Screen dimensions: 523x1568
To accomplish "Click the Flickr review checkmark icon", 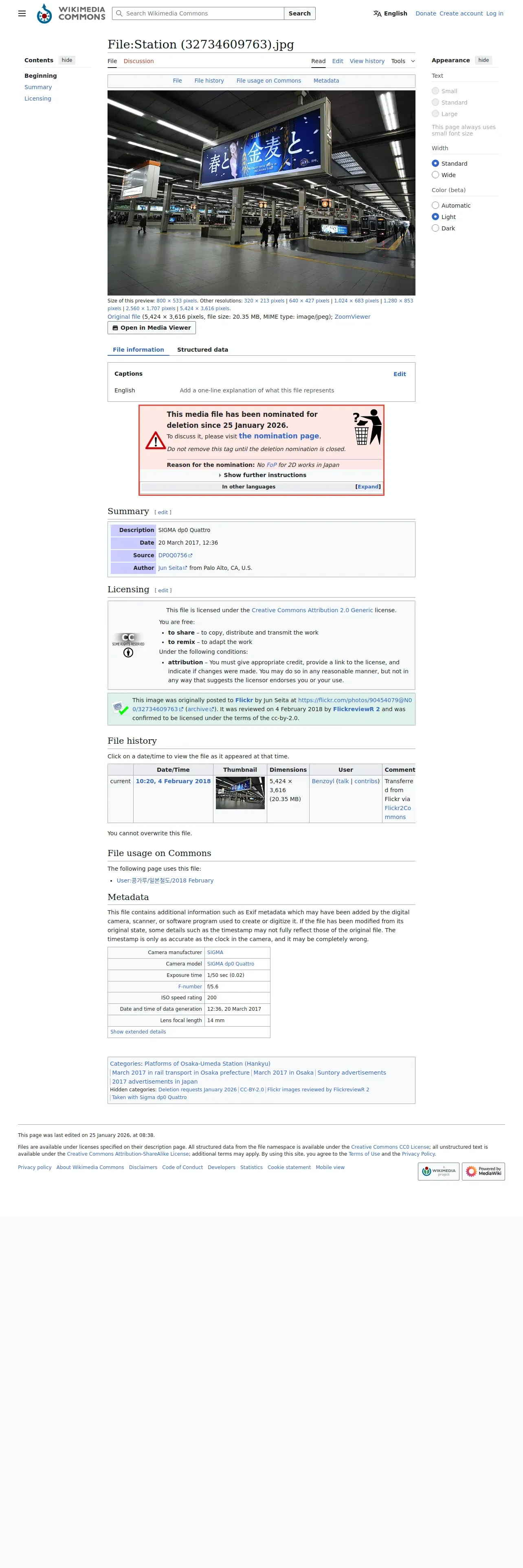I will click(120, 709).
